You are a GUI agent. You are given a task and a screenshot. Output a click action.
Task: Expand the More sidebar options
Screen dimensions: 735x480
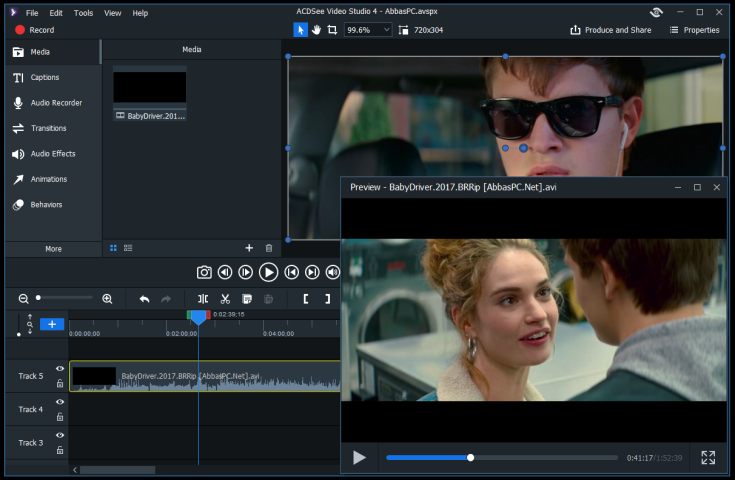tap(53, 249)
